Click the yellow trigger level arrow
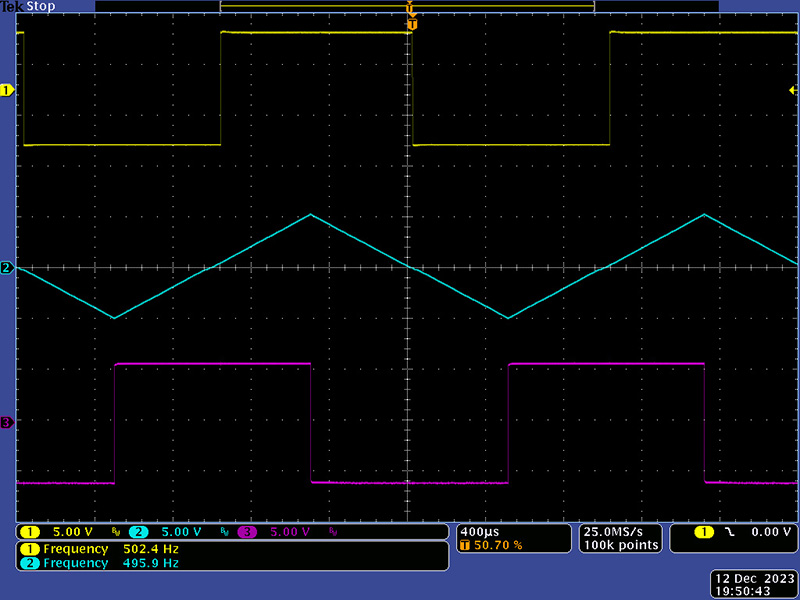Viewport: 800px width, 600px height. coord(792,91)
